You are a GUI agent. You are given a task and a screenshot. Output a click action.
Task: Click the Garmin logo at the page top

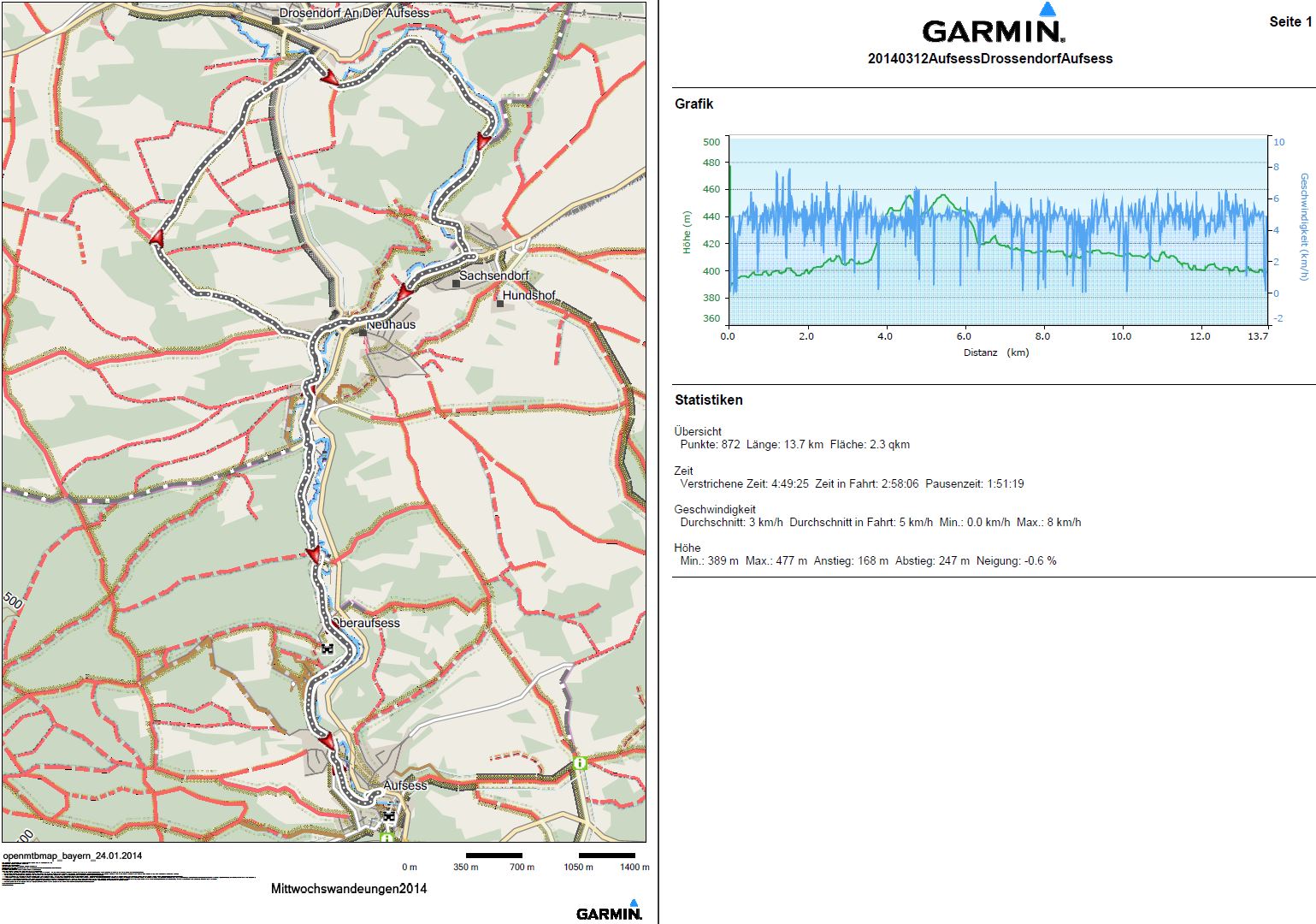993,25
